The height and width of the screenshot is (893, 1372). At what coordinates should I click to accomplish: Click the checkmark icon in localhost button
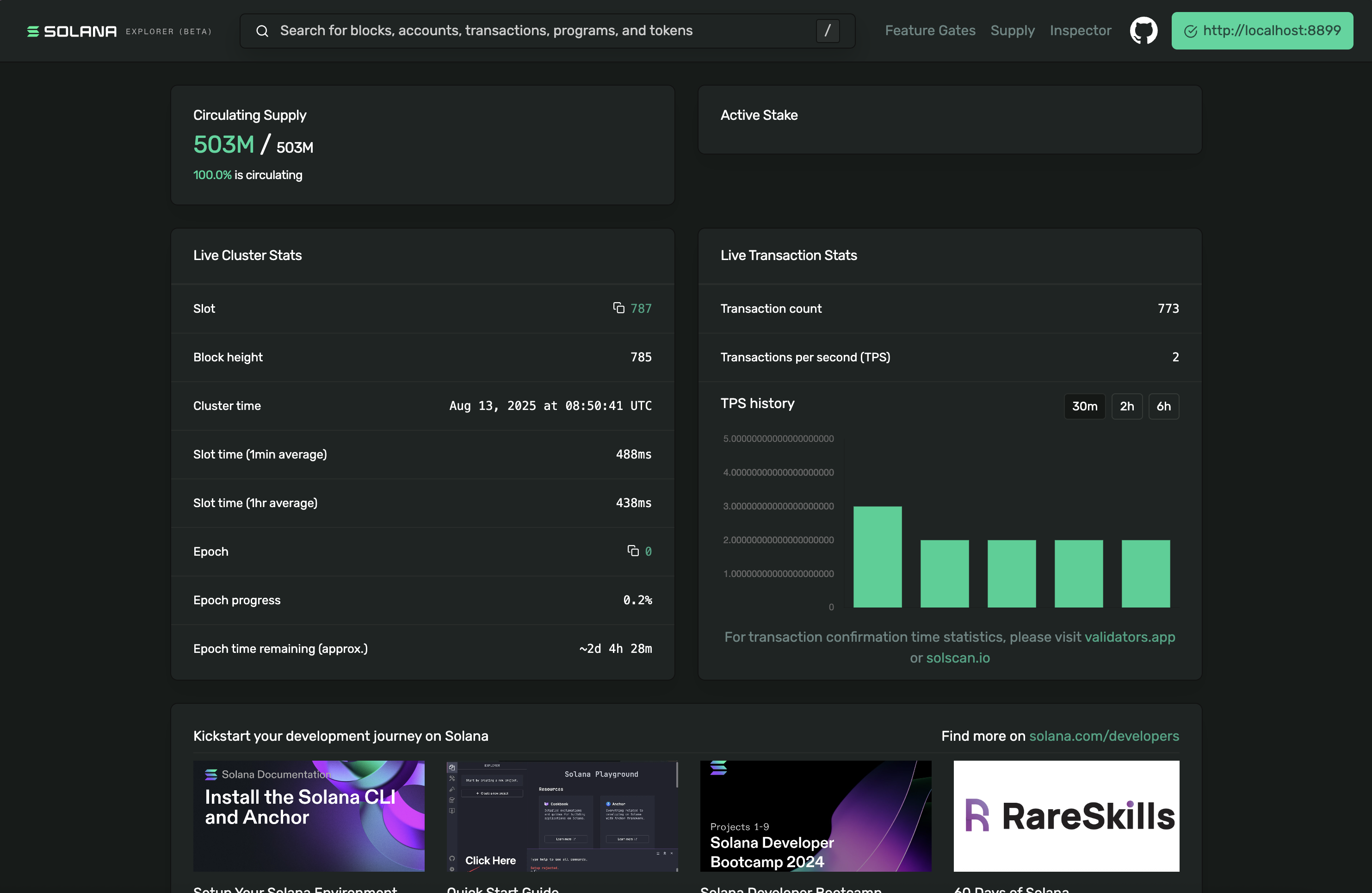click(1190, 31)
